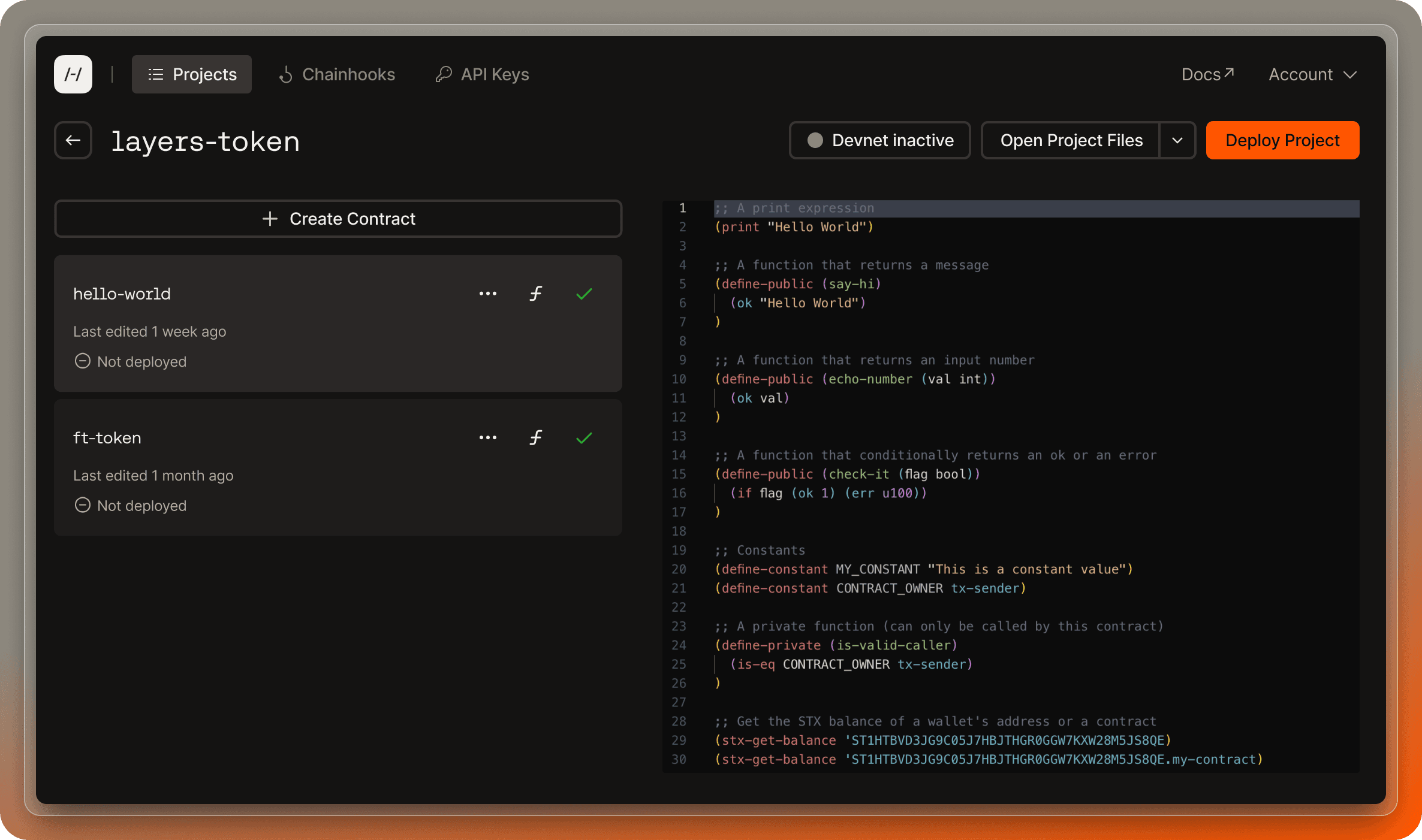Click the Deploy Project button
The height and width of the screenshot is (840, 1422).
pos(1282,140)
